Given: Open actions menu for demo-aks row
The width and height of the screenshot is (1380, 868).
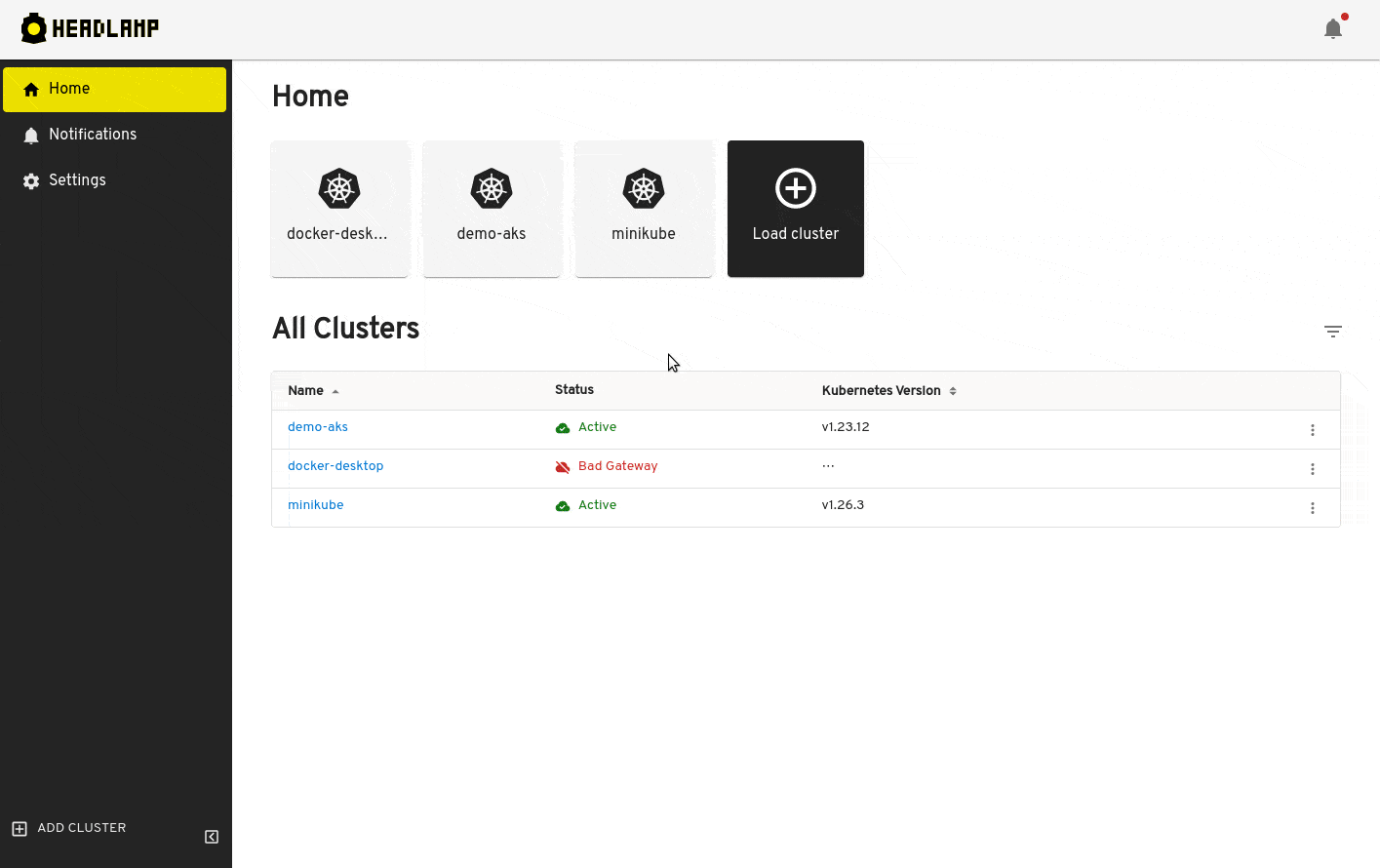Looking at the screenshot, I should click(x=1313, y=430).
